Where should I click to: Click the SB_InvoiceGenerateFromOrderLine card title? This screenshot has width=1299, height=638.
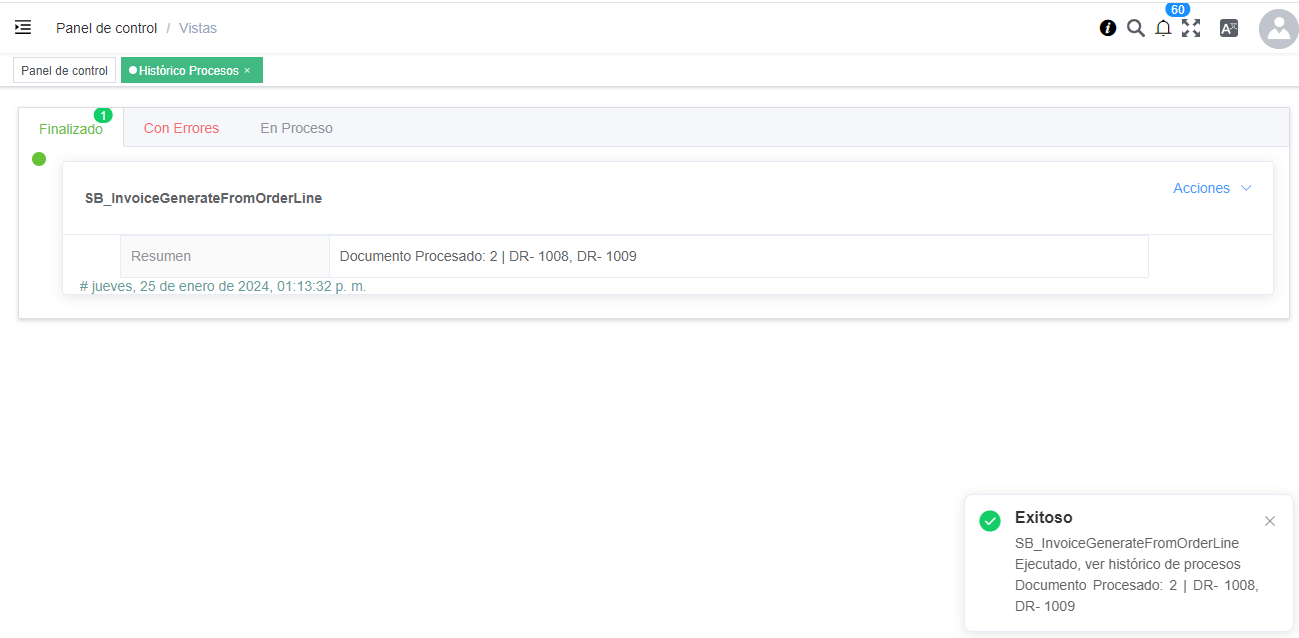(203, 198)
